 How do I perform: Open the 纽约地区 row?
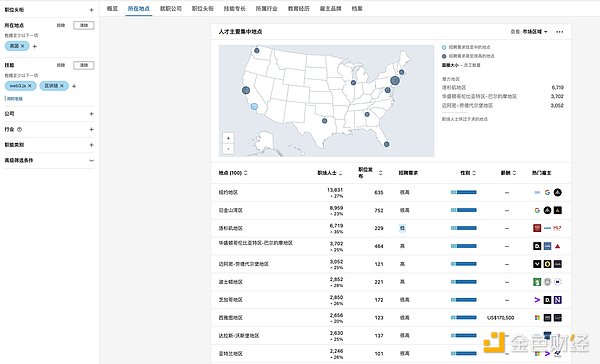click(391, 193)
